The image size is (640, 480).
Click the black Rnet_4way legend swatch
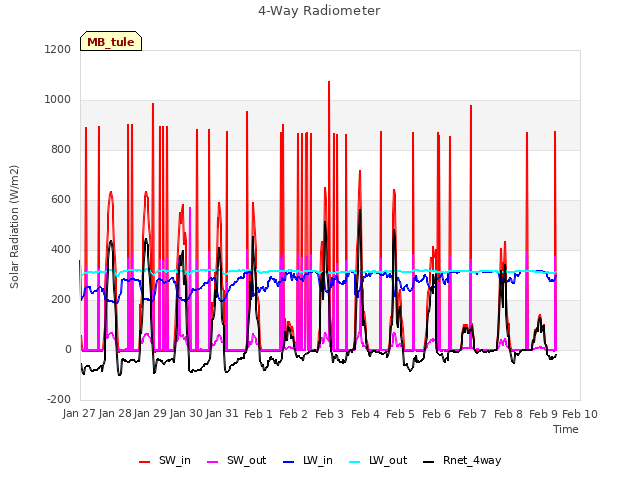[x=429, y=462]
